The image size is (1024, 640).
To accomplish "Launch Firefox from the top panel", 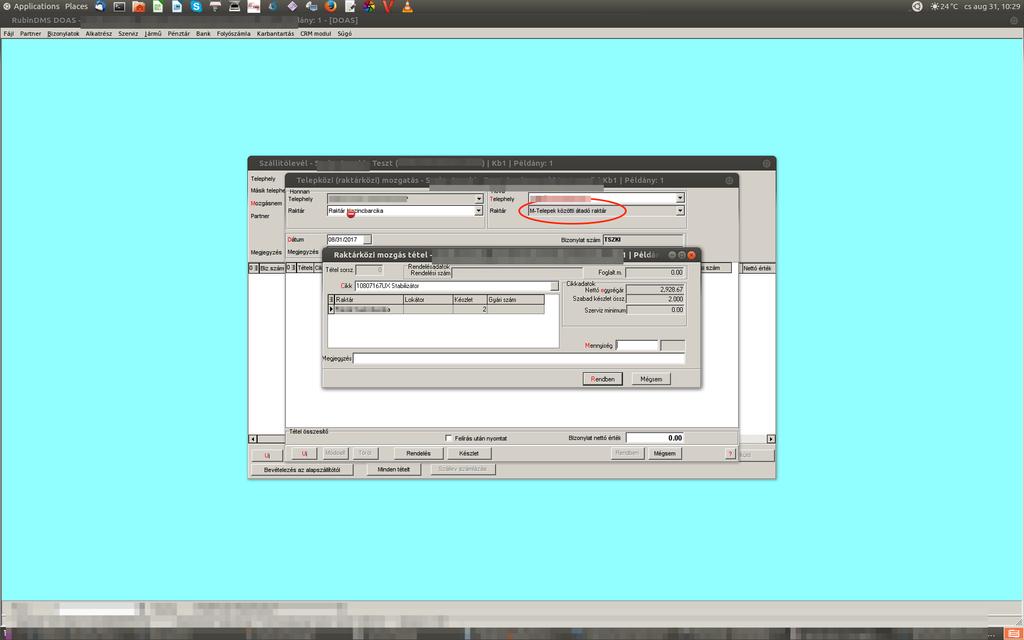I will click(x=330, y=7).
